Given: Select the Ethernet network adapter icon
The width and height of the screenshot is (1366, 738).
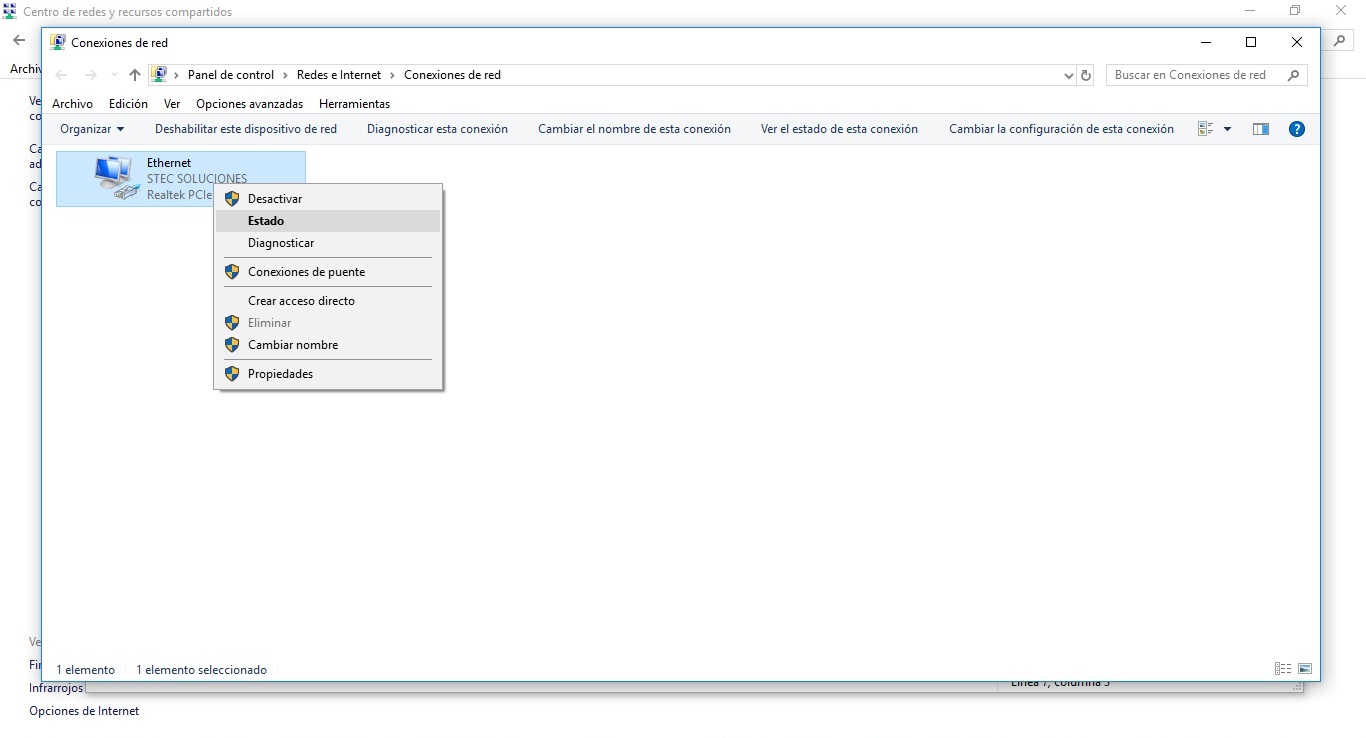Looking at the screenshot, I should tap(115, 177).
